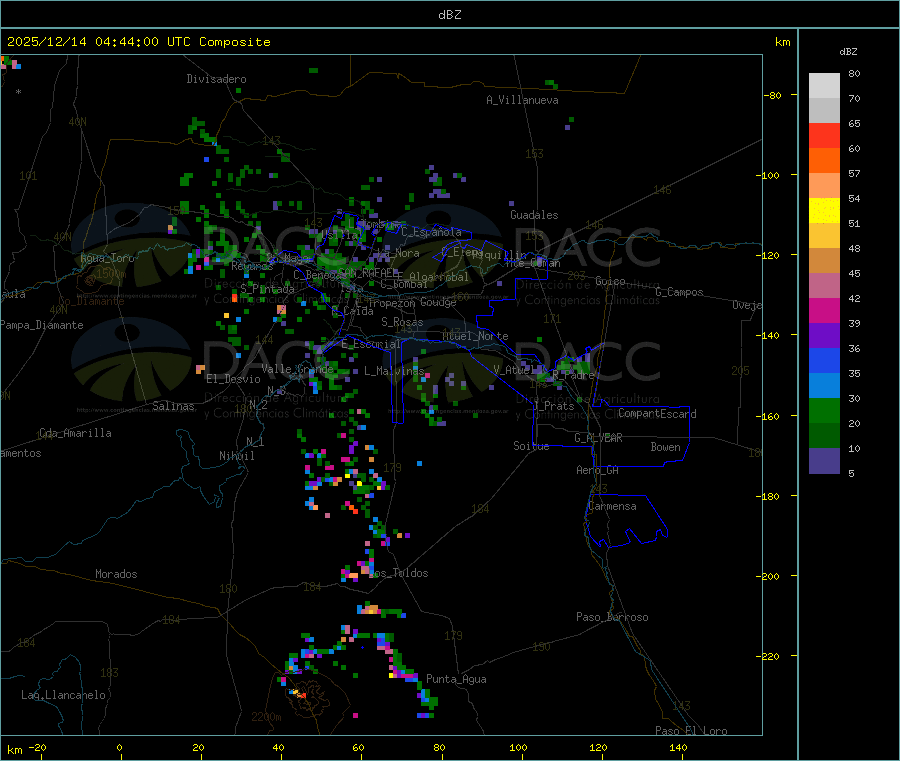Click the El_Desvio map label
900x761 pixels.
tap(233, 379)
